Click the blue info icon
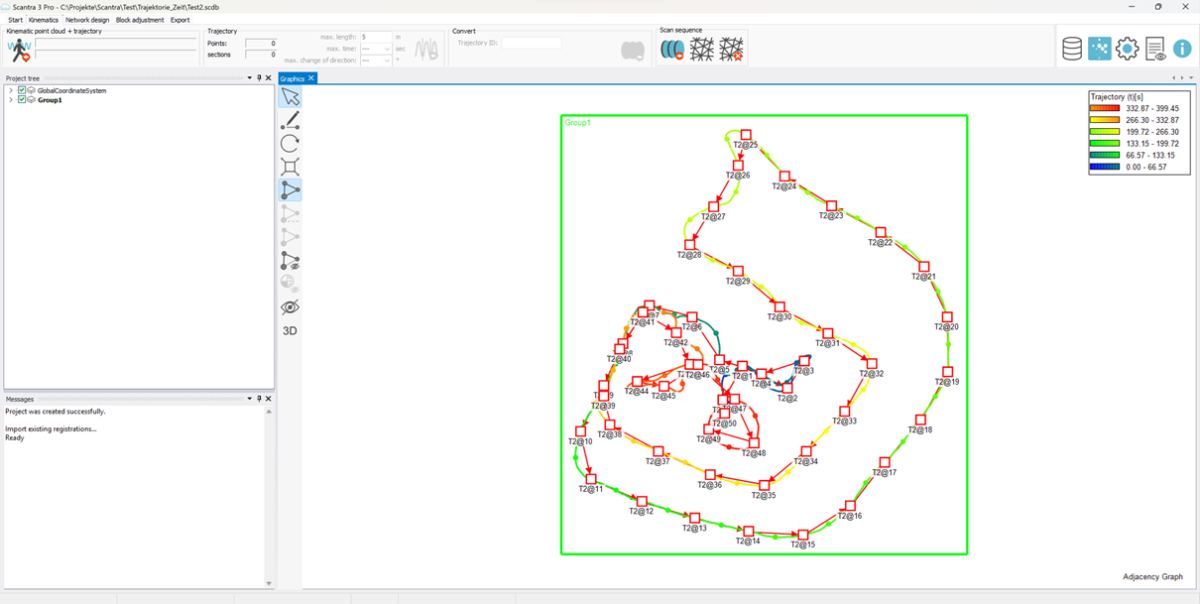This screenshot has width=1200, height=604. 1182,48
